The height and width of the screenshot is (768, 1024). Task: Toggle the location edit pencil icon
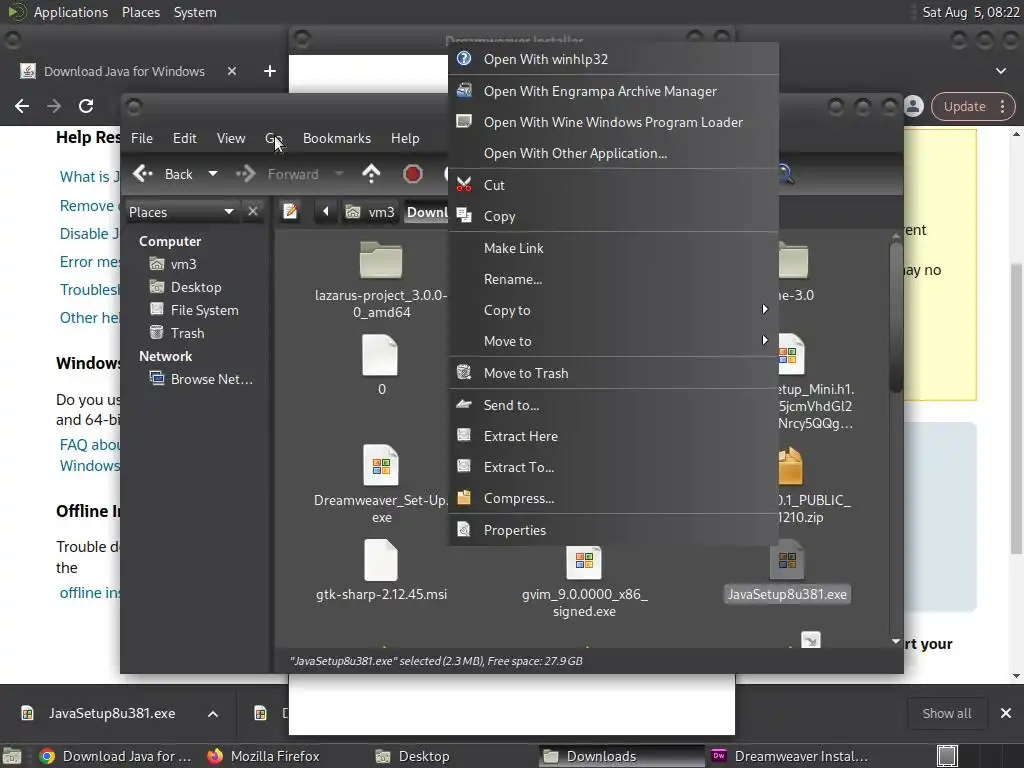tap(290, 212)
